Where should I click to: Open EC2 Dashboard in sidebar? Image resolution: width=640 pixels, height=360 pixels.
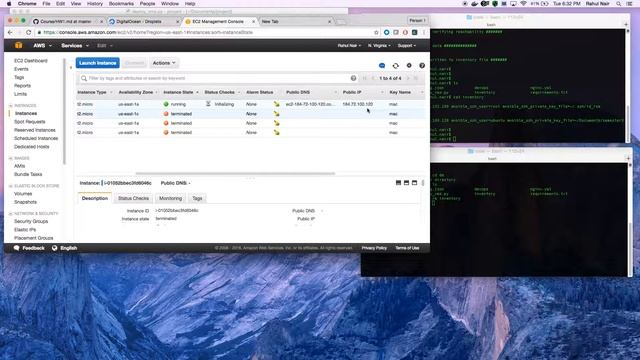31,60
